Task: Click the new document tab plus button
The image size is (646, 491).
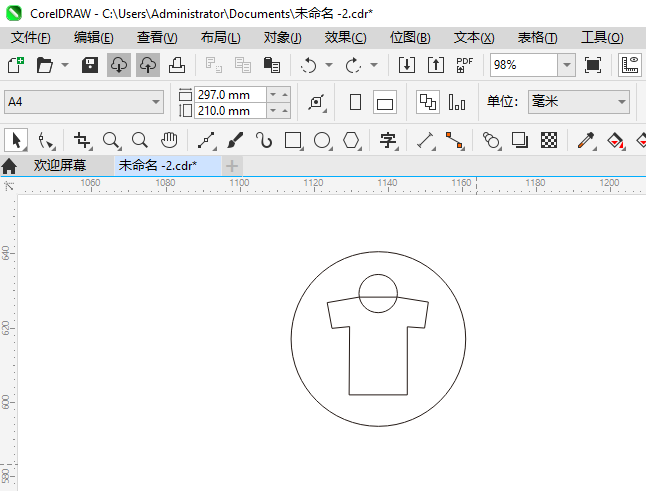Action: pos(232,165)
